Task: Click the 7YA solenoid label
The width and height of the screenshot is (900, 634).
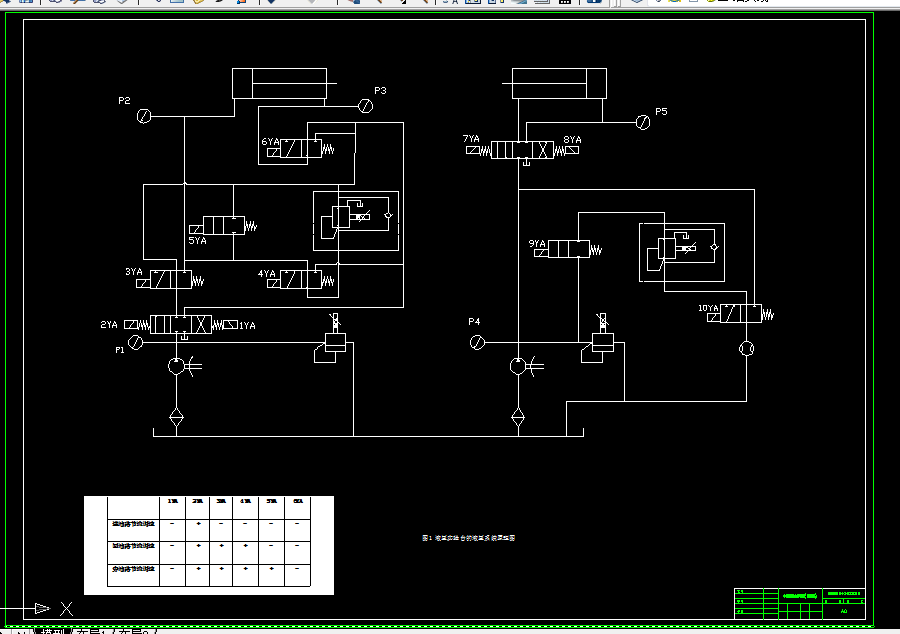Action: coord(471,139)
